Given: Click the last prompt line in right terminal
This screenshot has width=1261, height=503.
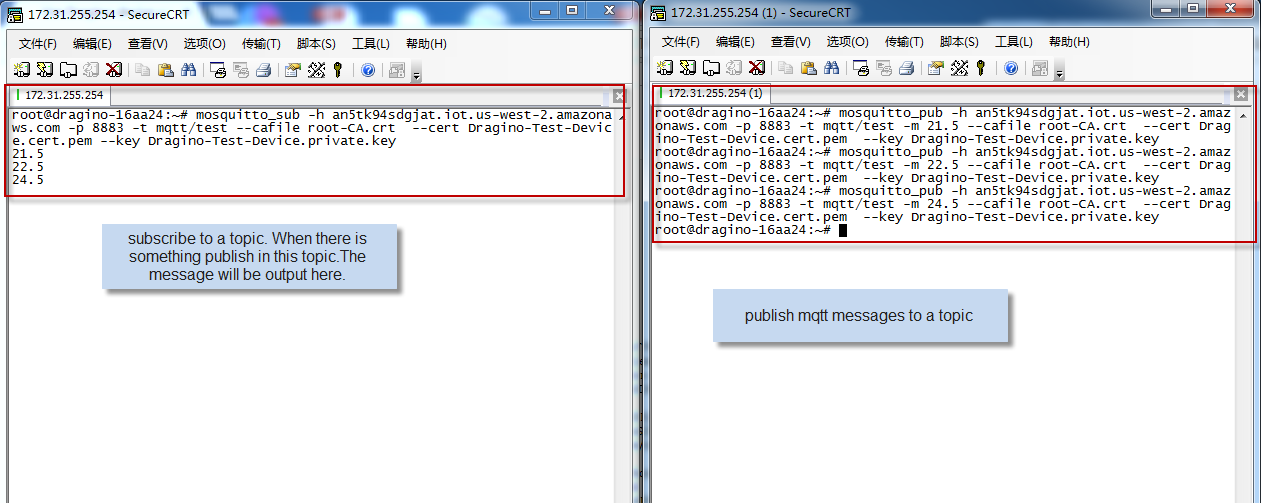Looking at the screenshot, I should coord(751,230).
